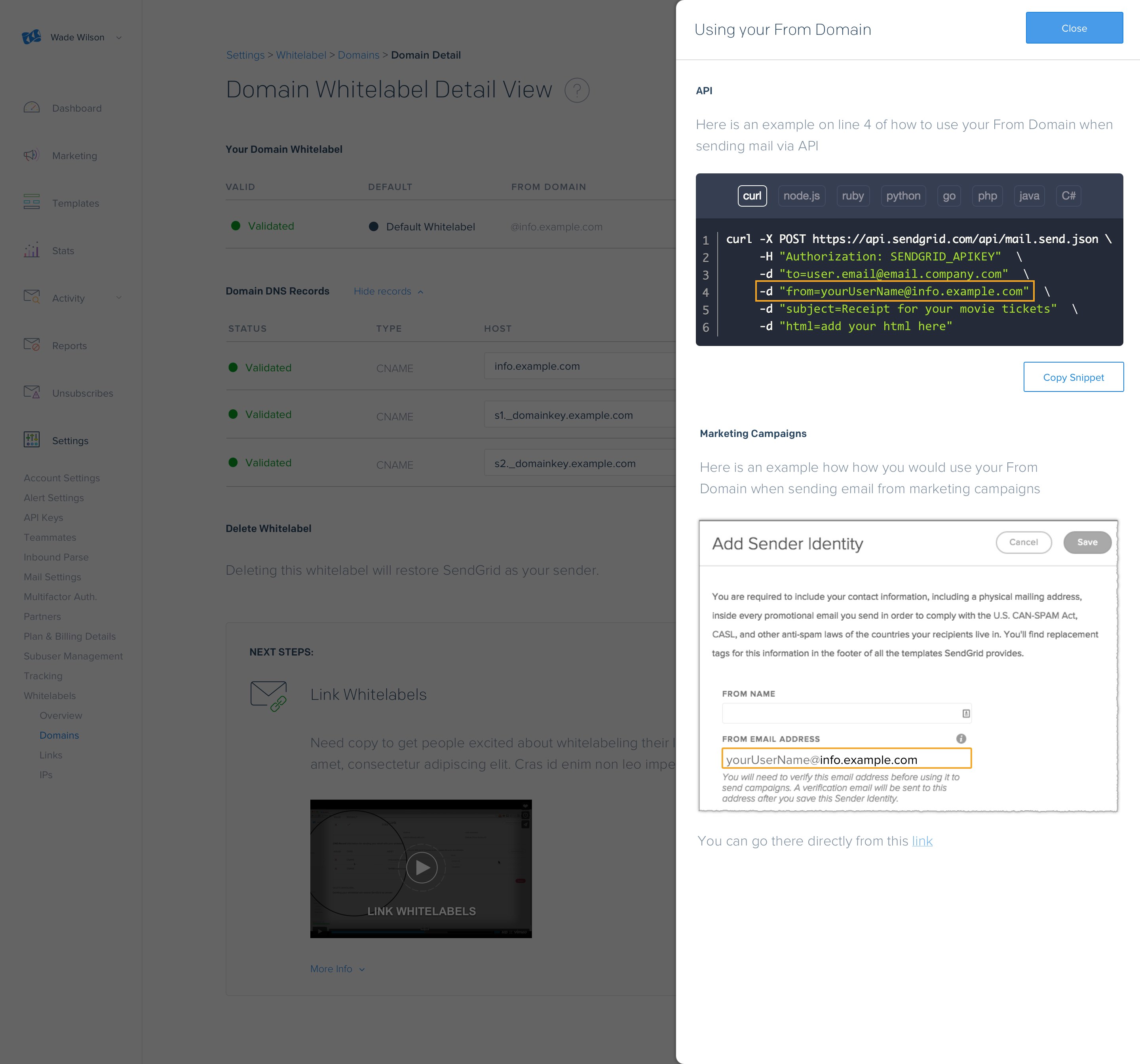The image size is (1140, 1064).
Task: Open API Keys in settings sidebar
Action: tap(44, 517)
